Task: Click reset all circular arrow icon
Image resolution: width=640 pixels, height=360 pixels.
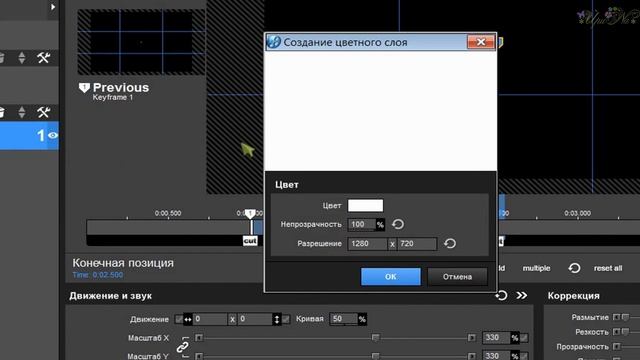Action: click(574, 268)
